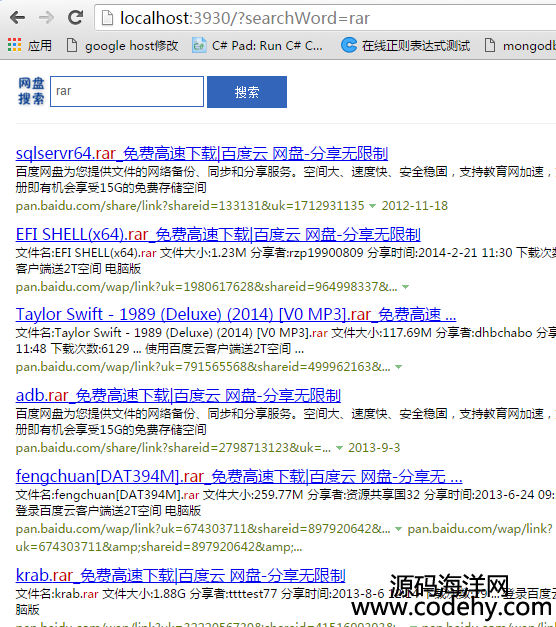
Task: Click the page icon in address bar
Action: pos(107,18)
